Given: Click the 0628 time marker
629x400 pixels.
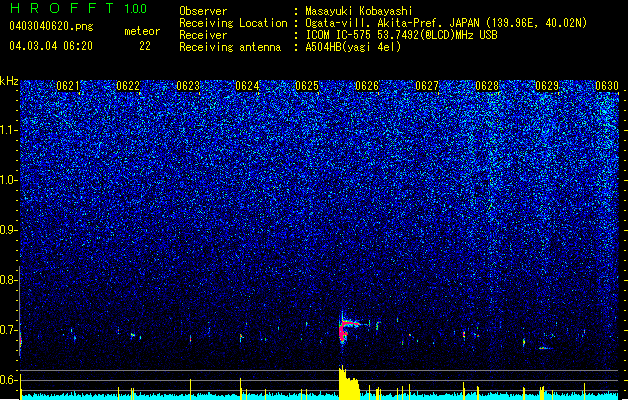Looking at the screenshot, I should coord(487,86).
